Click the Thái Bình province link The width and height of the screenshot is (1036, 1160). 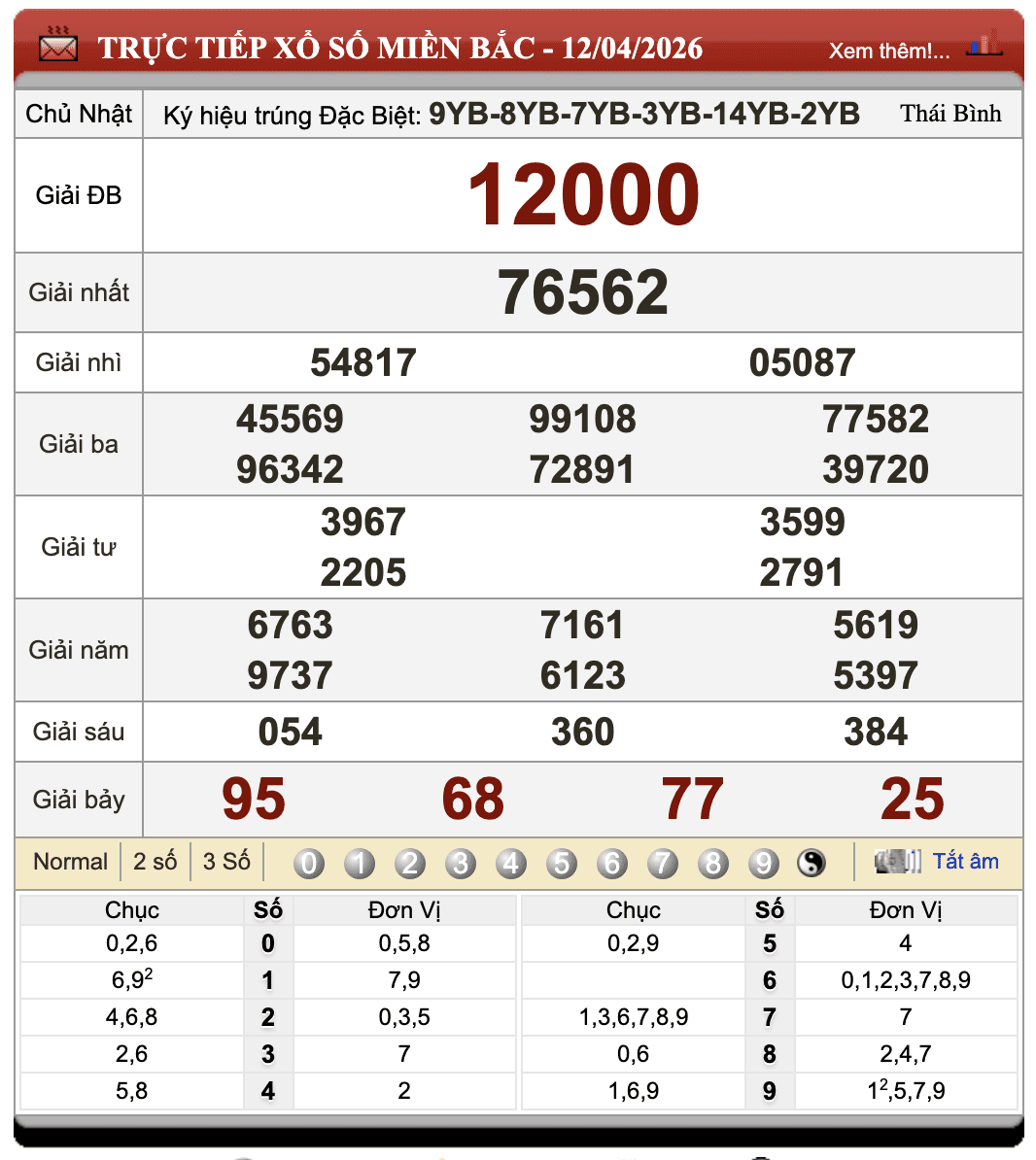950,114
